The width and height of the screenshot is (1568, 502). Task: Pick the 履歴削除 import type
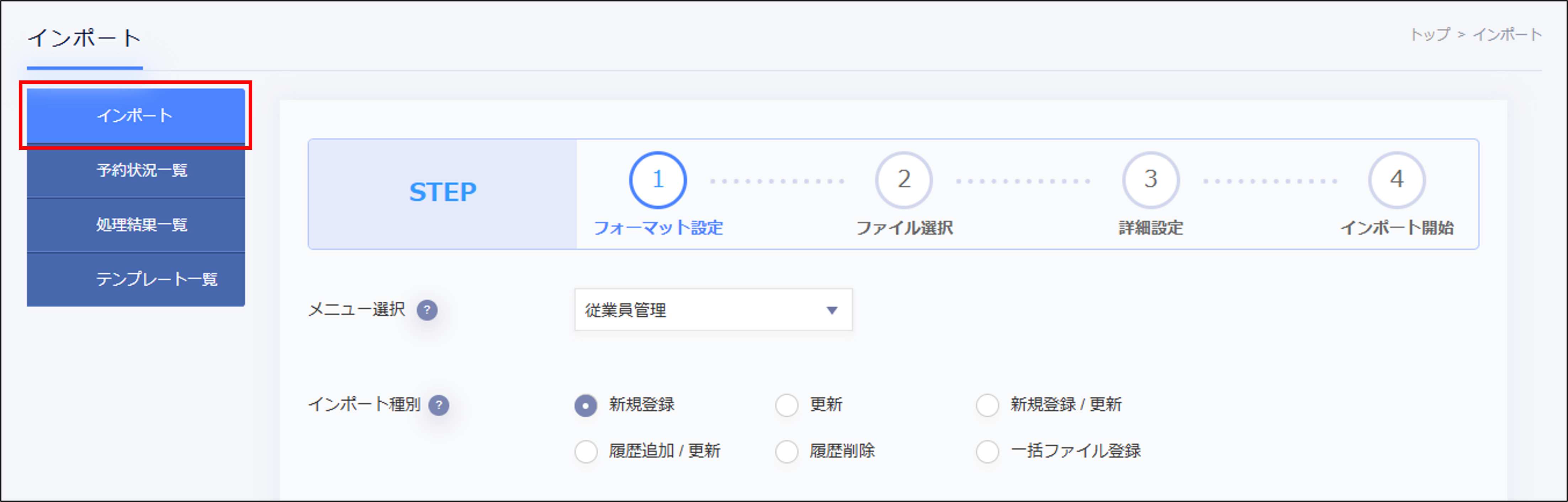(x=786, y=451)
